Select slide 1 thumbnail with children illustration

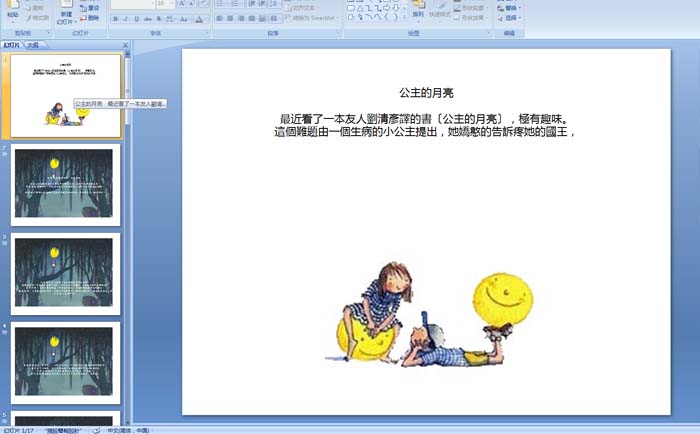pyautogui.click(x=66, y=96)
